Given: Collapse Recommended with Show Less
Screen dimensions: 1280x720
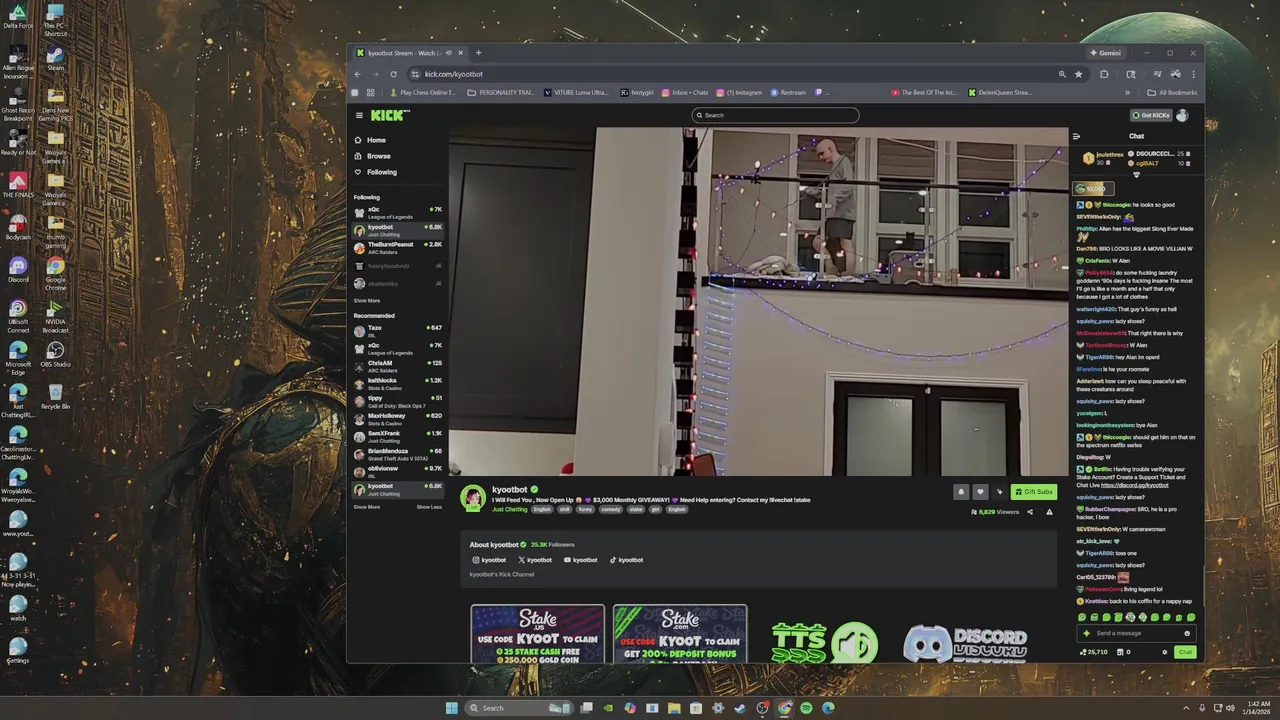Looking at the screenshot, I should 429,507.
